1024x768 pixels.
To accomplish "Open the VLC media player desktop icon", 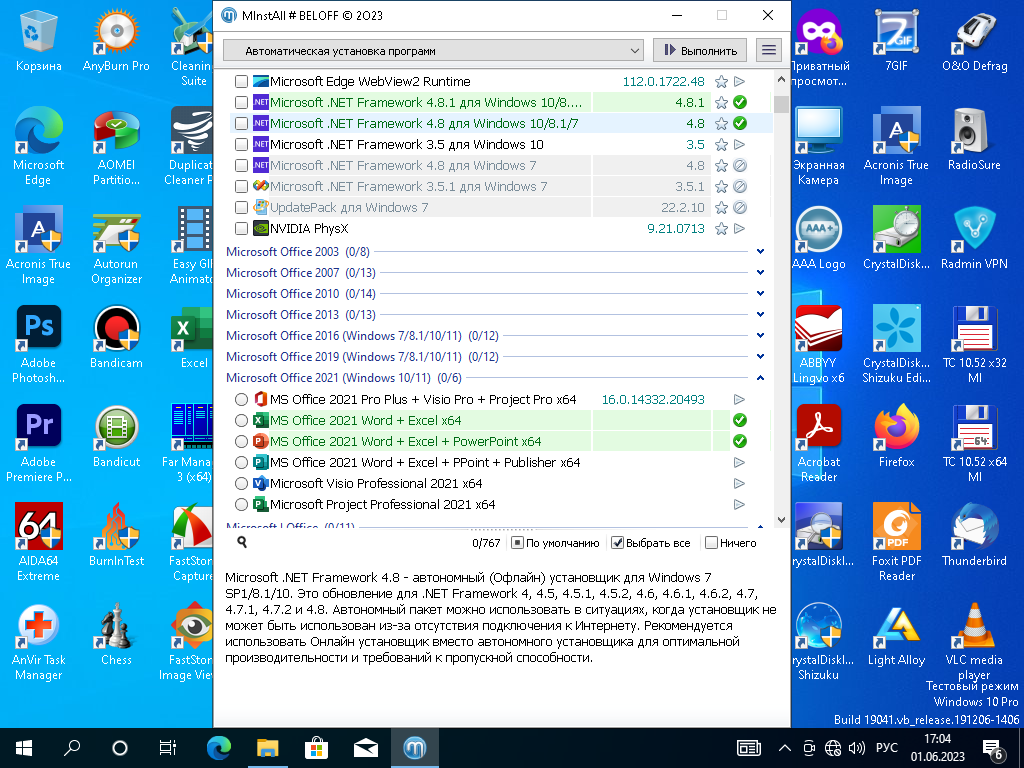I will (x=974, y=641).
